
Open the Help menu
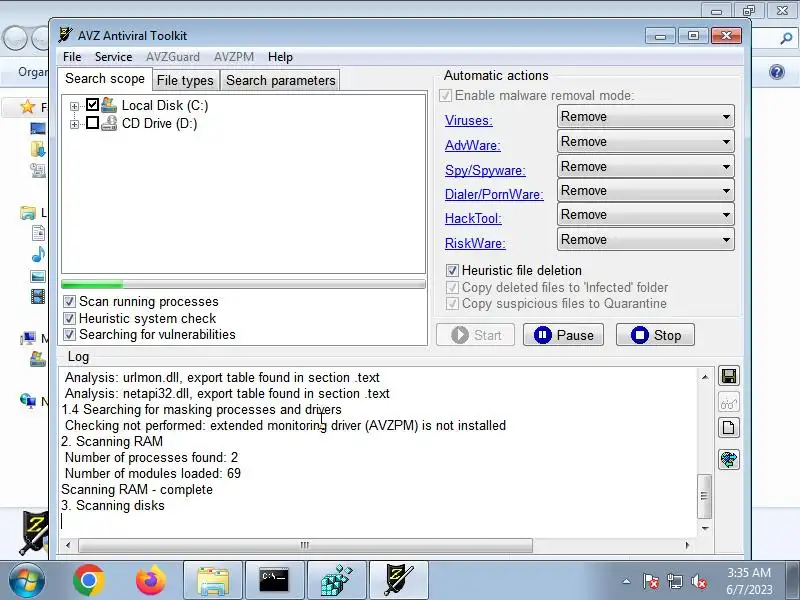(x=280, y=57)
